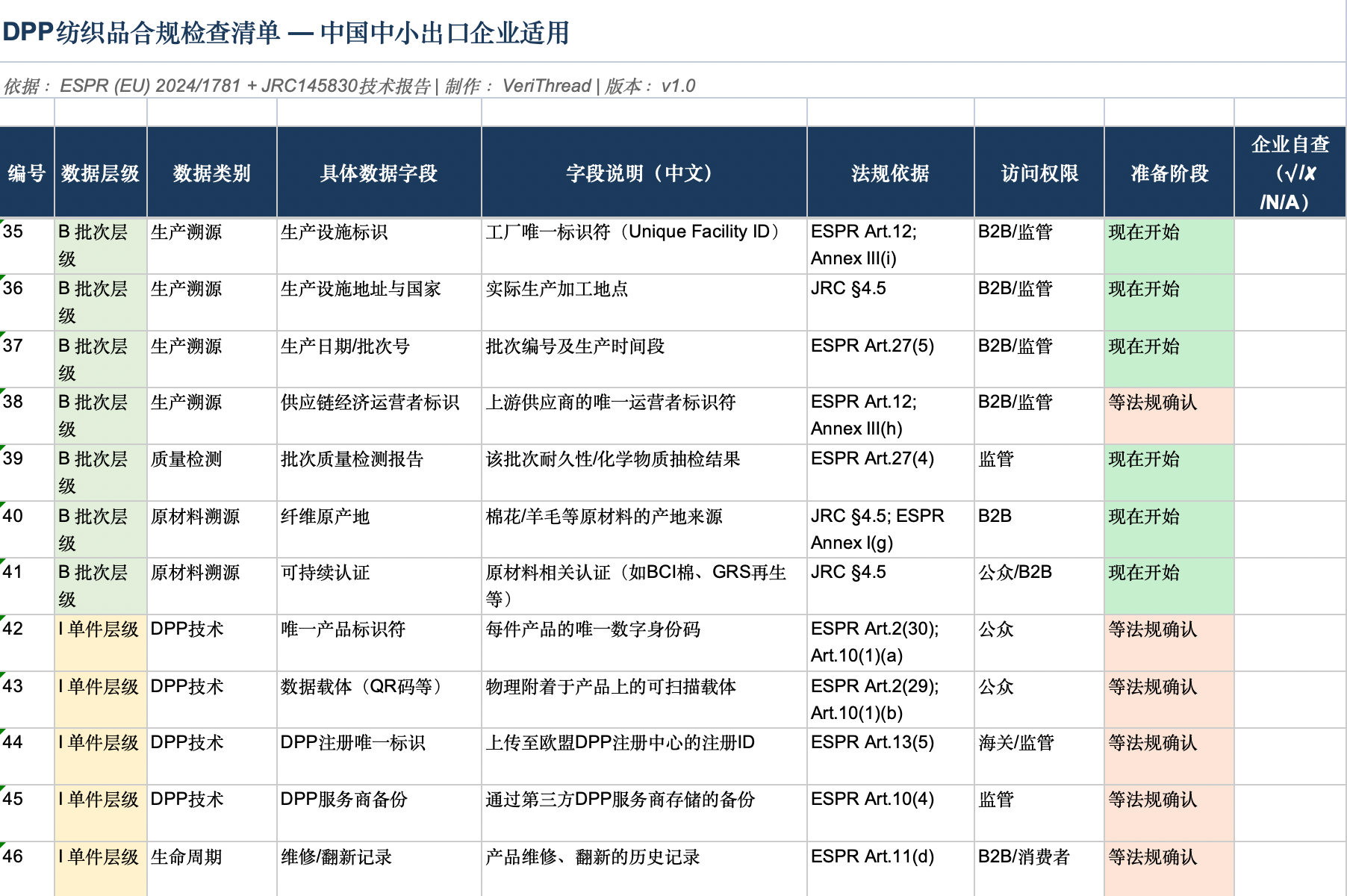
Task: Select the empty 企业自查 cell in row 35
Action: [x=1290, y=246]
